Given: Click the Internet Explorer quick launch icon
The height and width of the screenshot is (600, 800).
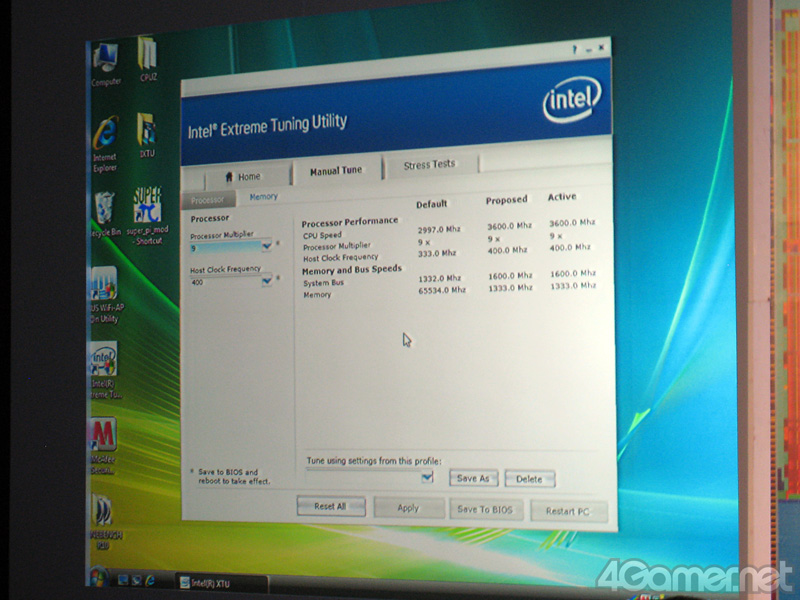Looking at the screenshot, I should click(150, 580).
